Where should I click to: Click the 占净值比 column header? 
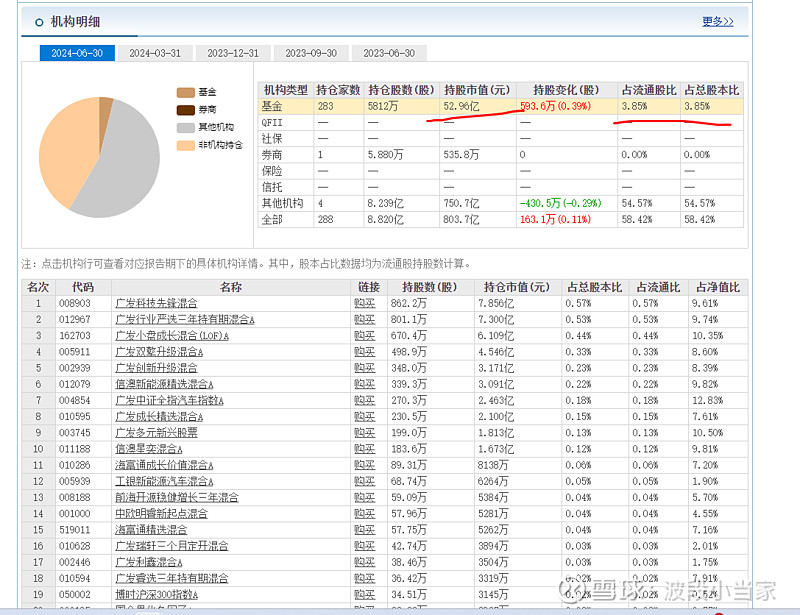[718, 287]
